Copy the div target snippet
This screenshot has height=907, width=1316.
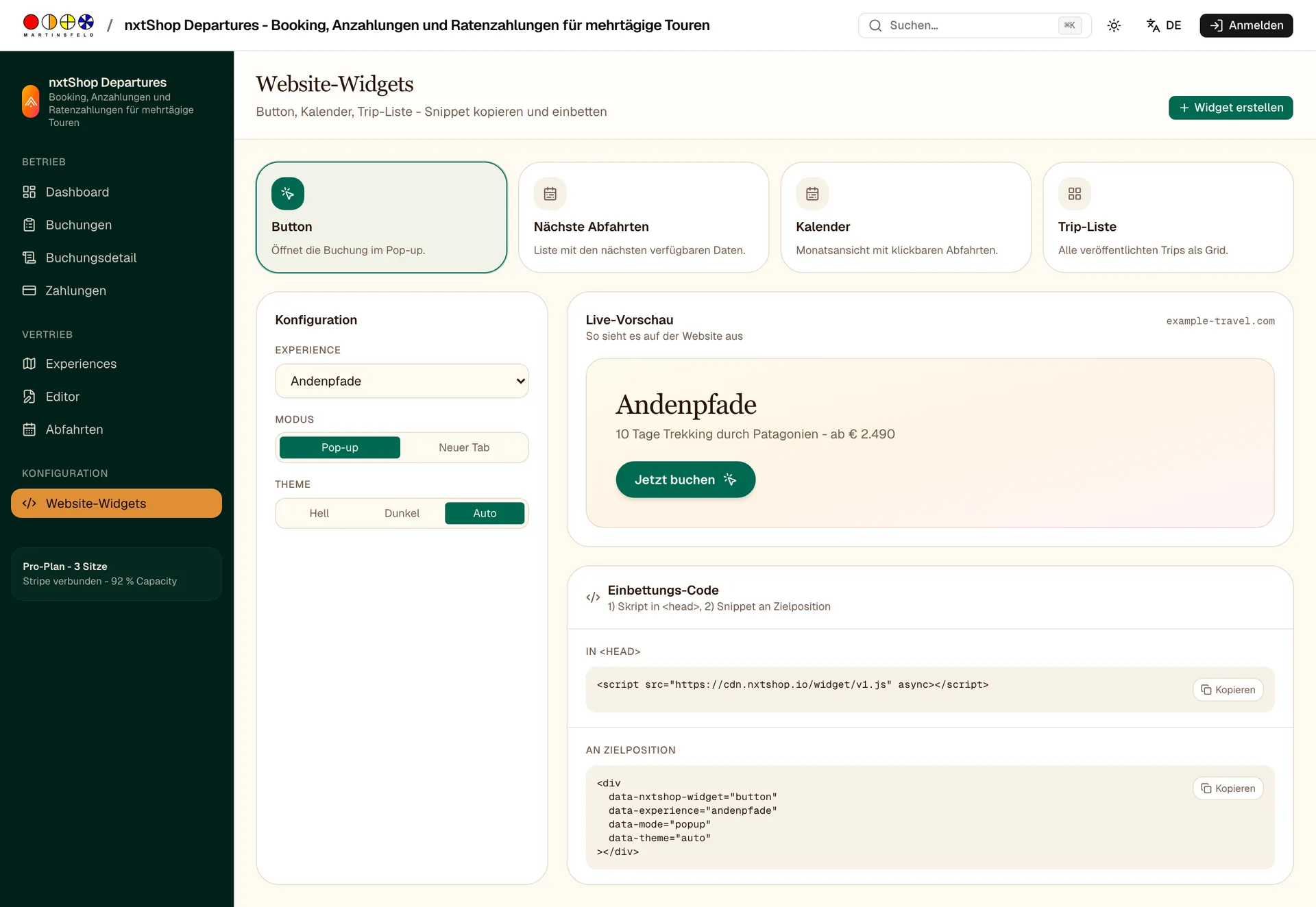1228,788
